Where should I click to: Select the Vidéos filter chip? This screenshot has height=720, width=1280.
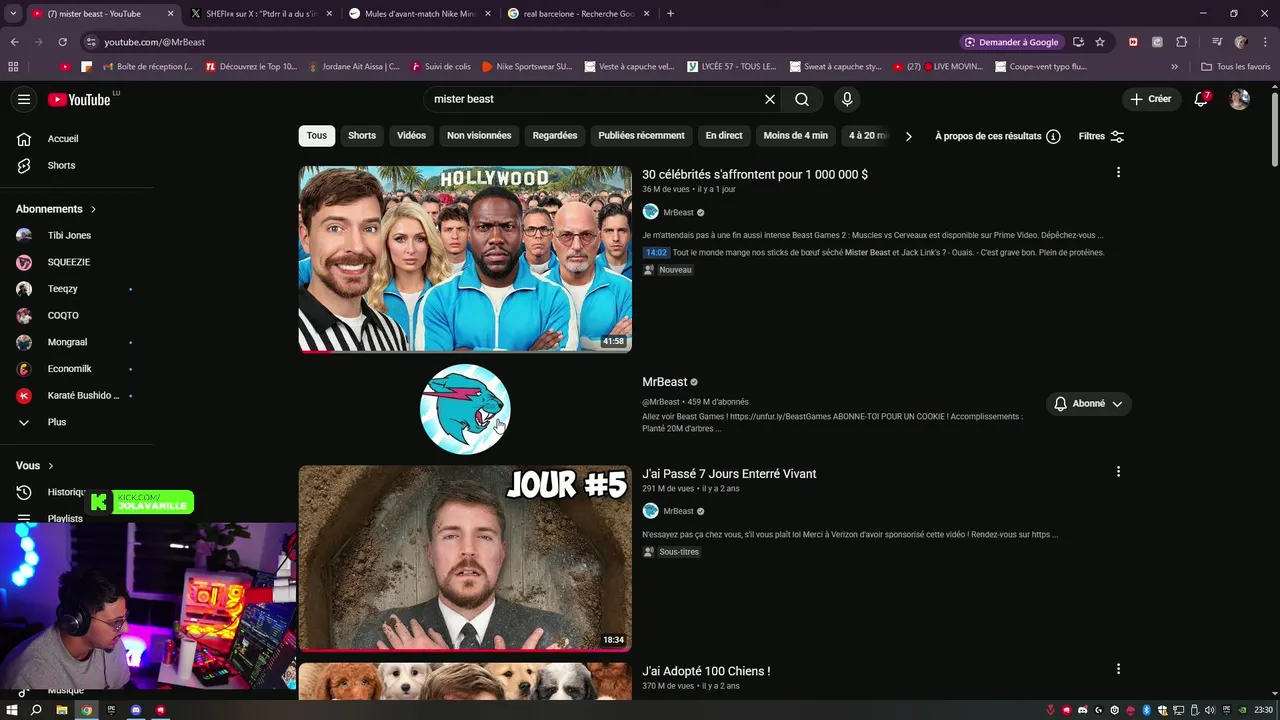point(411,136)
